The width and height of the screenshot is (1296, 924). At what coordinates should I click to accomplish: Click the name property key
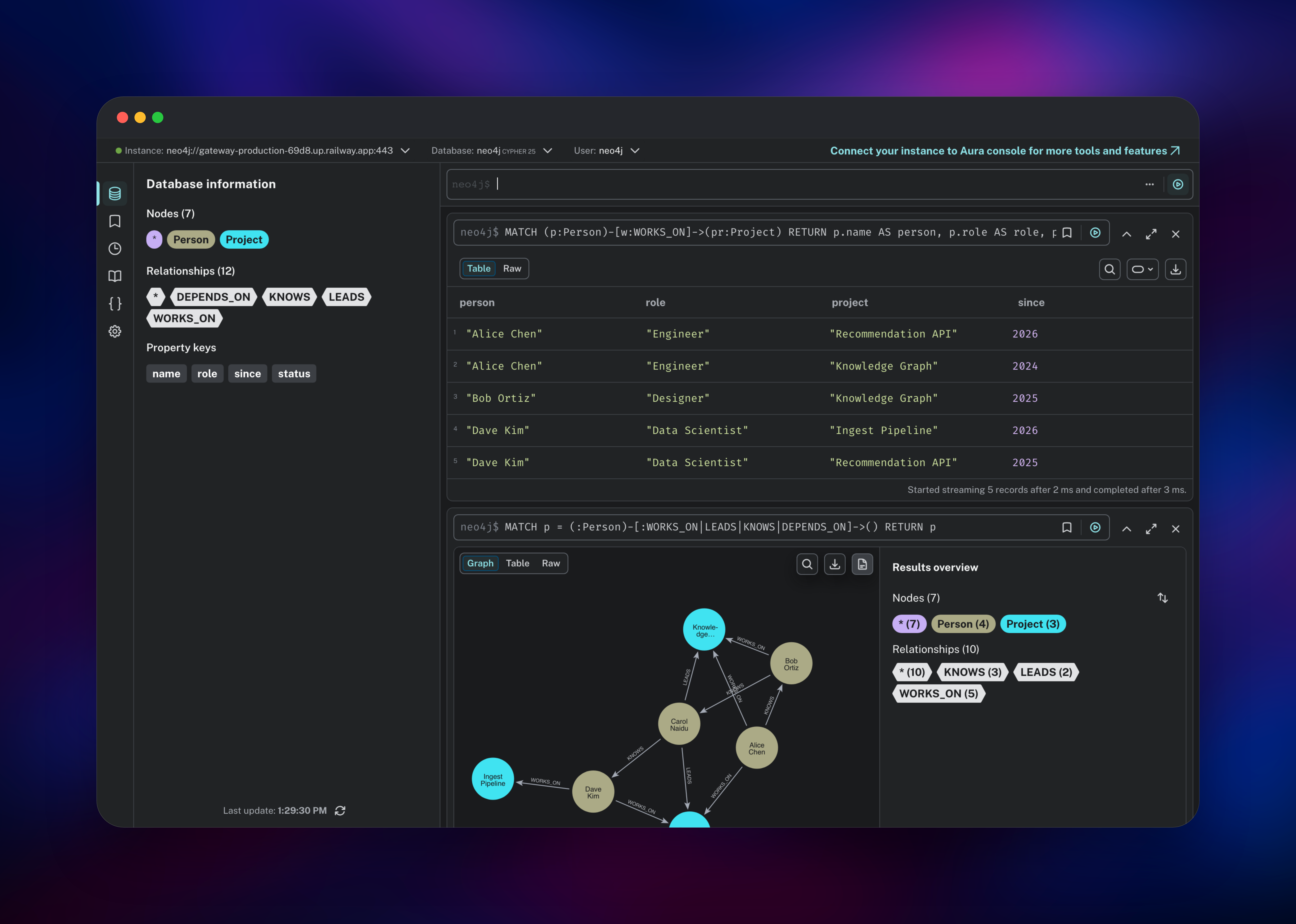coord(166,374)
